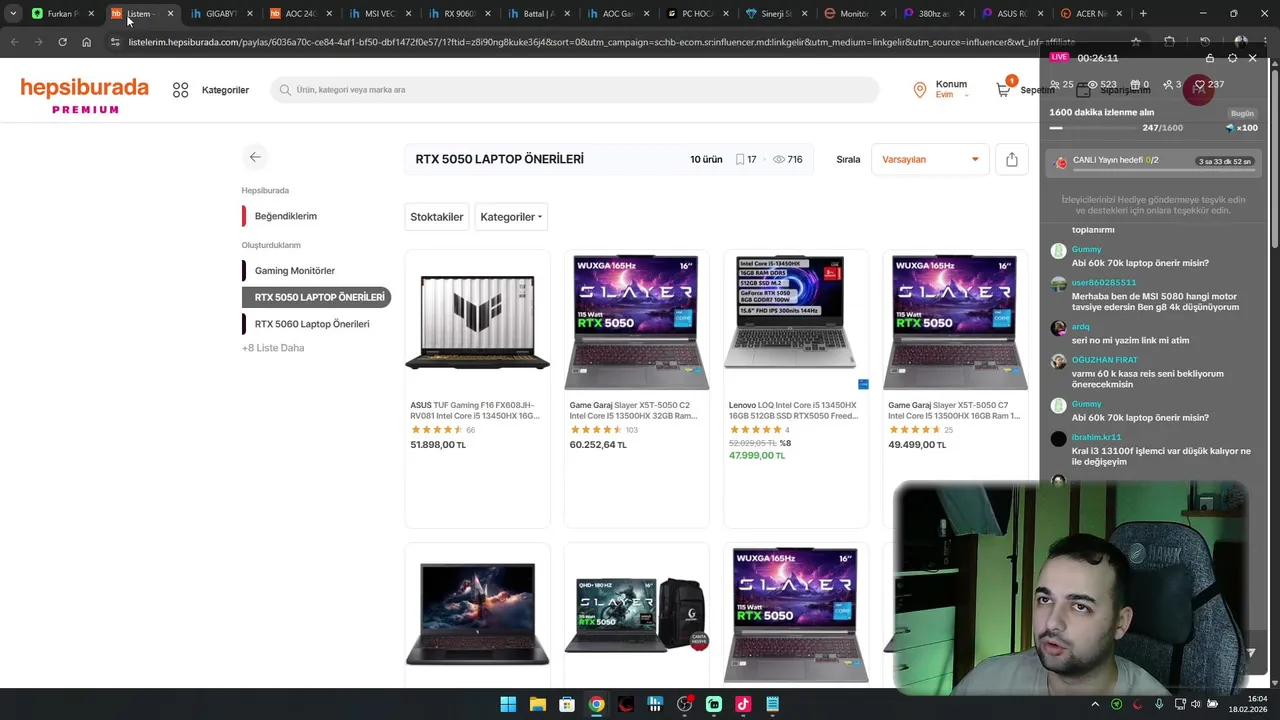Click the 10 ürün count text
This screenshot has height=720, width=1280.
706,159
